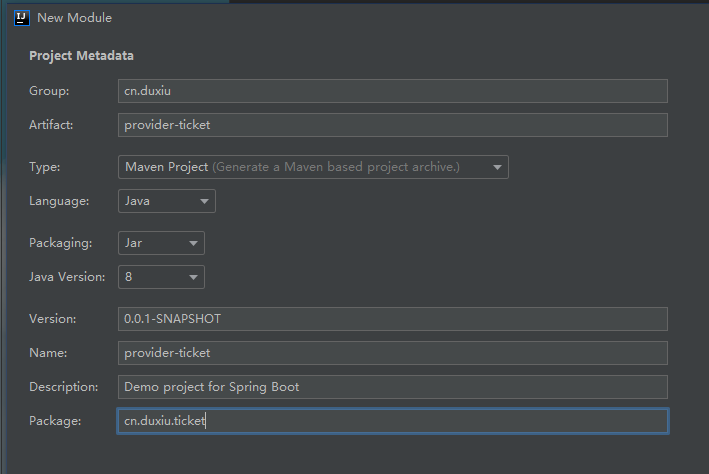
Task: Click the Project Metadata heading
Action: pyautogui.click(x=81, y=56)
